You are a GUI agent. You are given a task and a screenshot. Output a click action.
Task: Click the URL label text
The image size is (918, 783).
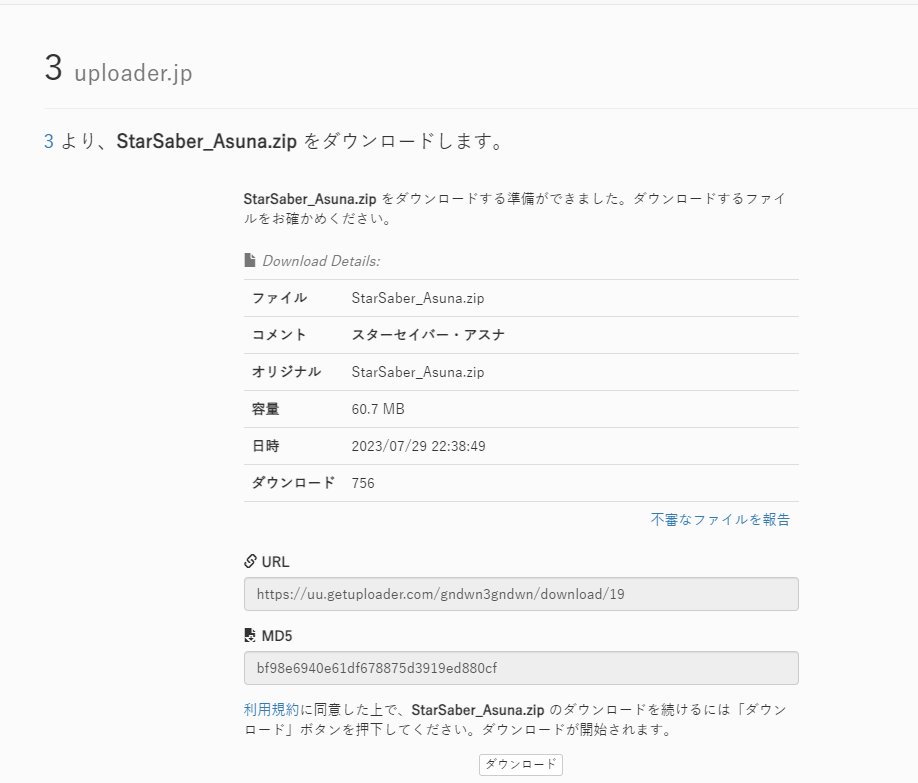click(x=275, y=562)
